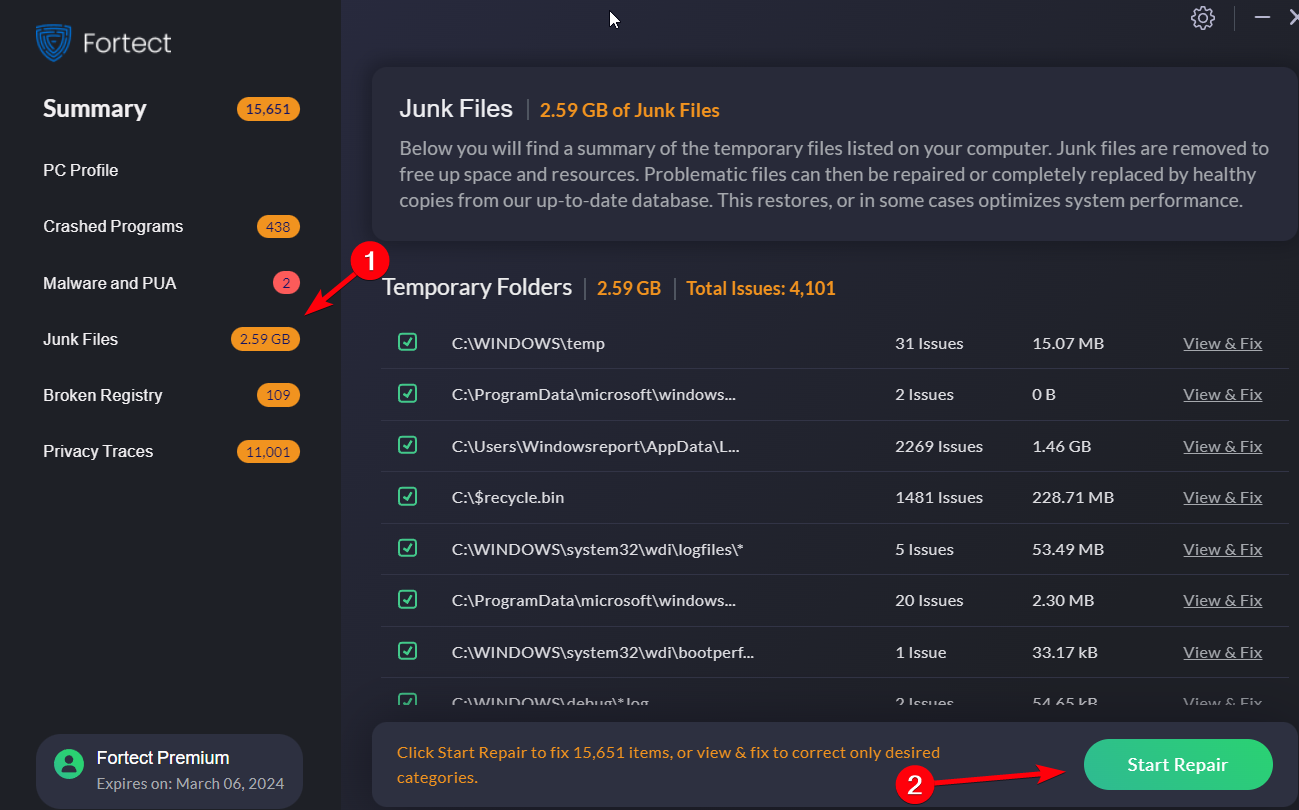
Task: Click the 53.49 MB size value
Action: [x=1068, y=549]
